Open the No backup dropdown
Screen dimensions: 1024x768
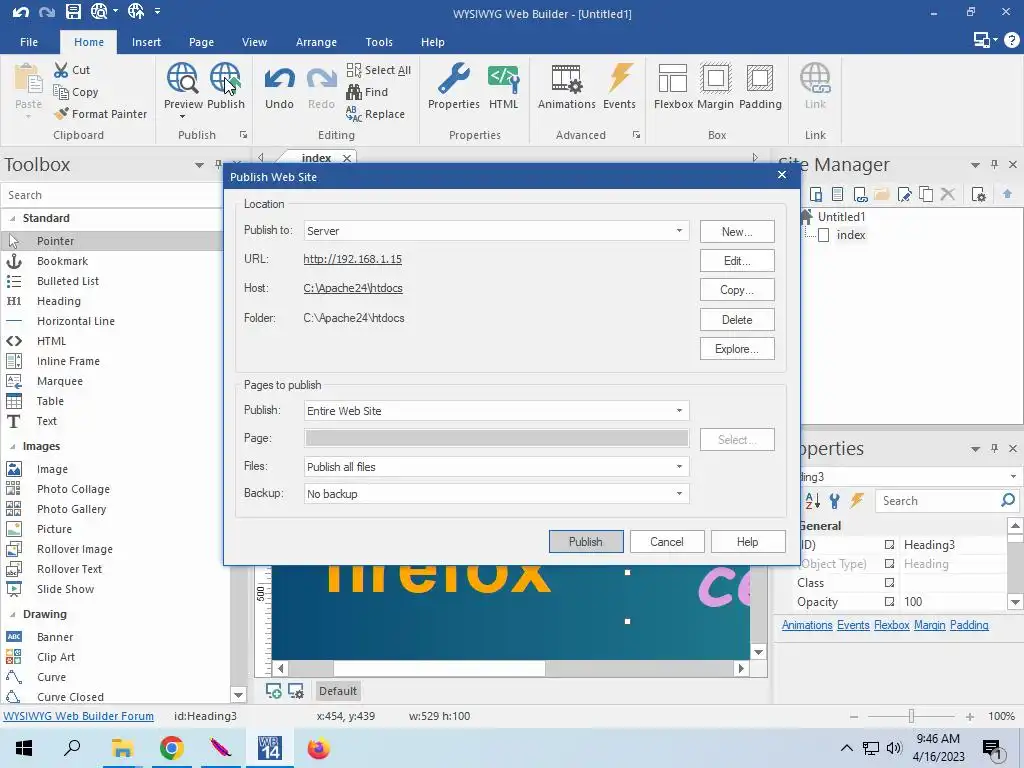point(679,494)
